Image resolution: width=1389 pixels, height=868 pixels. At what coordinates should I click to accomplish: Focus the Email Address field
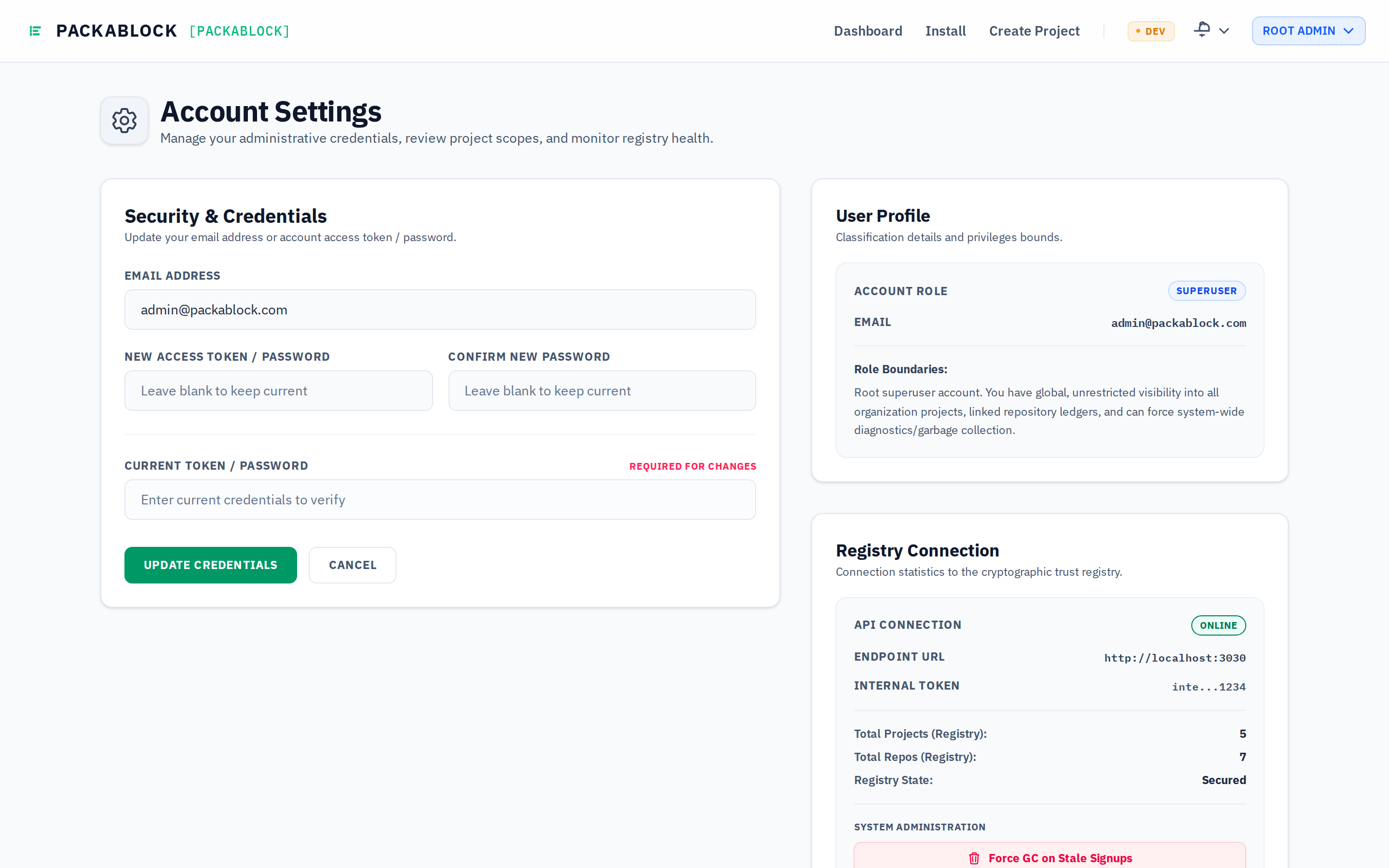(x=440, y=310)
